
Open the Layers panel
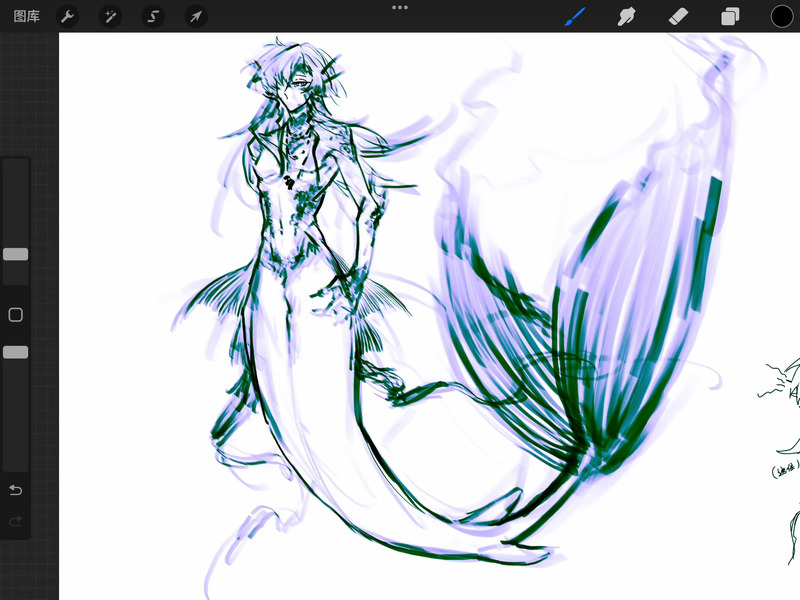coord(730,16)
